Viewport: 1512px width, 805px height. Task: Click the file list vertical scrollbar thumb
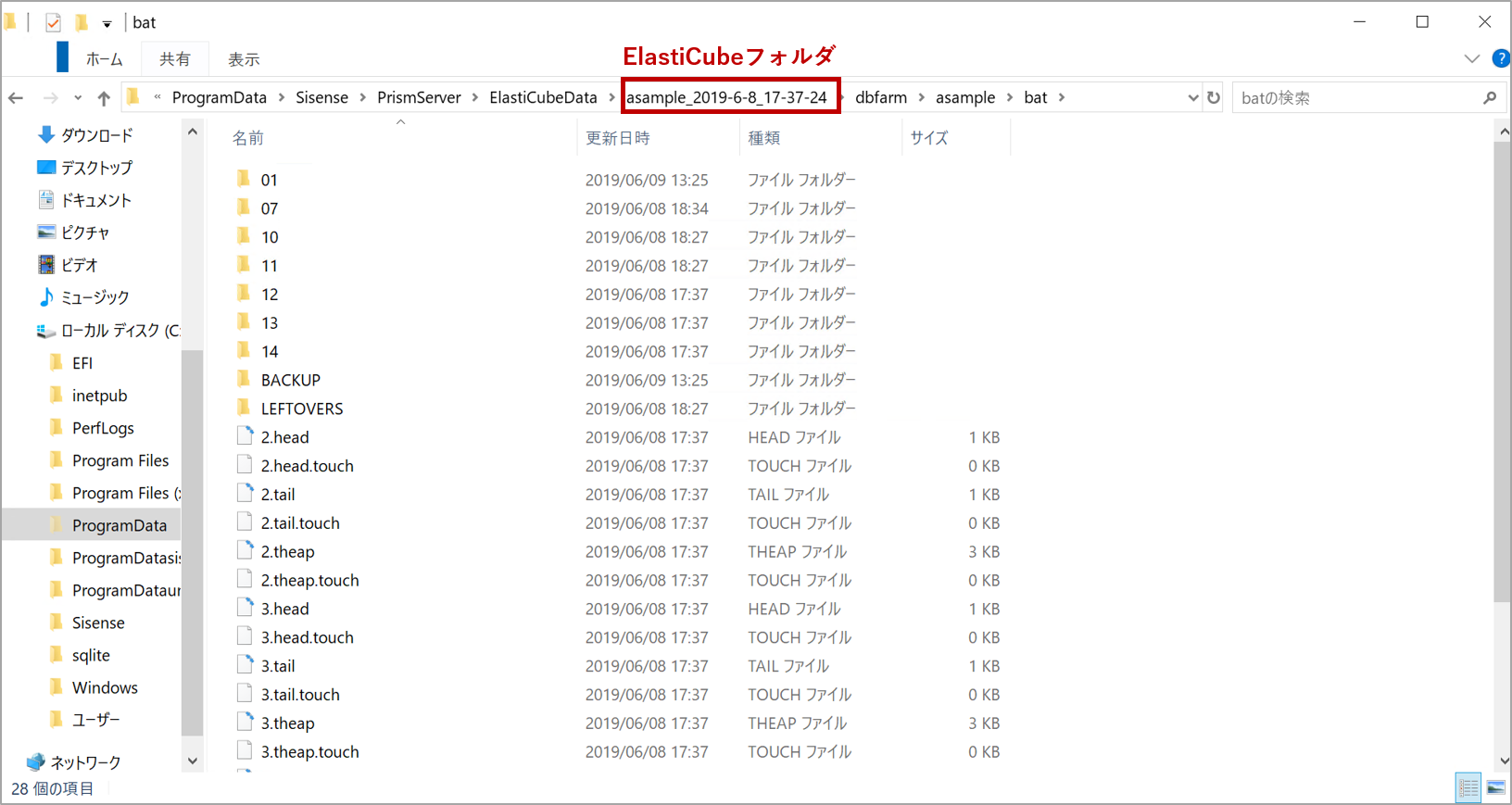1503,371
